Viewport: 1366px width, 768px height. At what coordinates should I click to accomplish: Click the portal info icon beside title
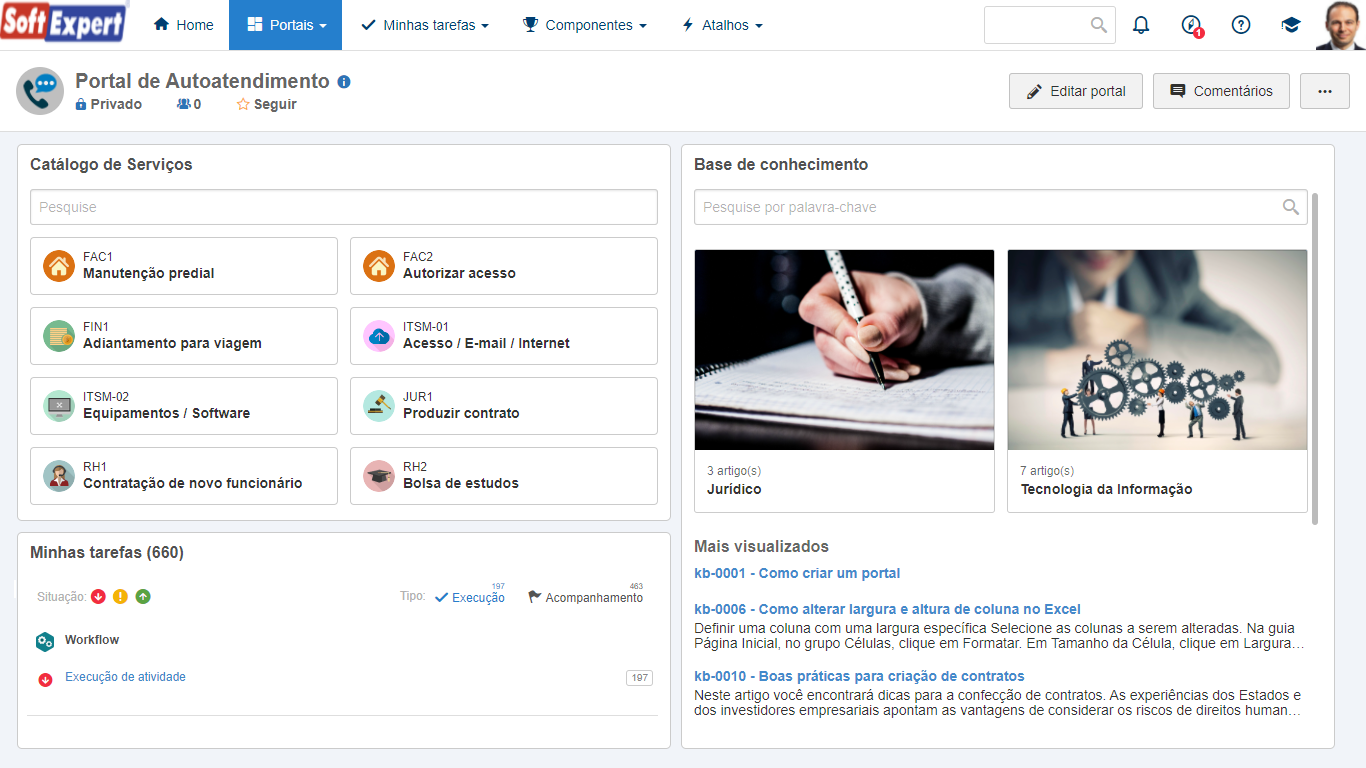[x=344, y=82]
